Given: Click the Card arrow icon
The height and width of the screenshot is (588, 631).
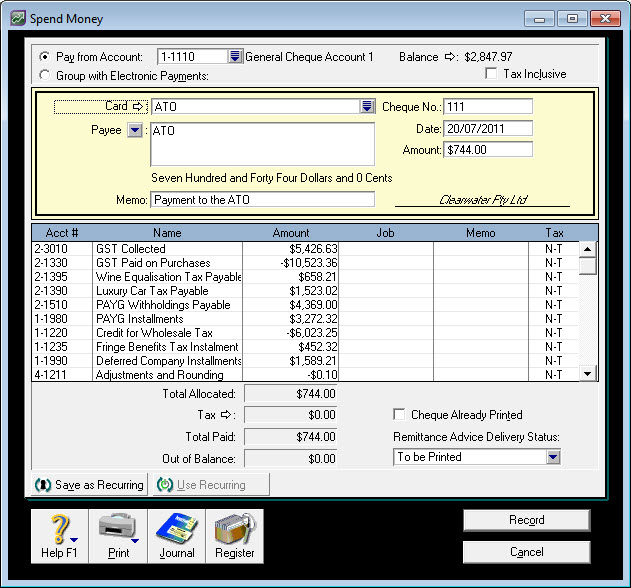Looking at the screenshot, I should pyautogui.click(x=139, y=106).
